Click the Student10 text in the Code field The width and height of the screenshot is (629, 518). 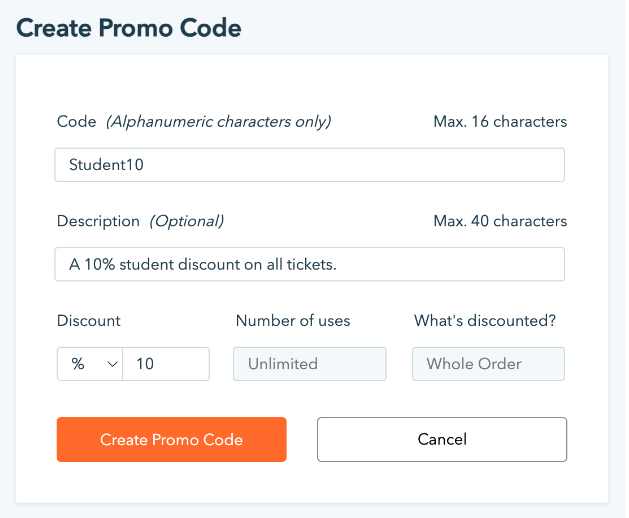(x=107, y=165)
